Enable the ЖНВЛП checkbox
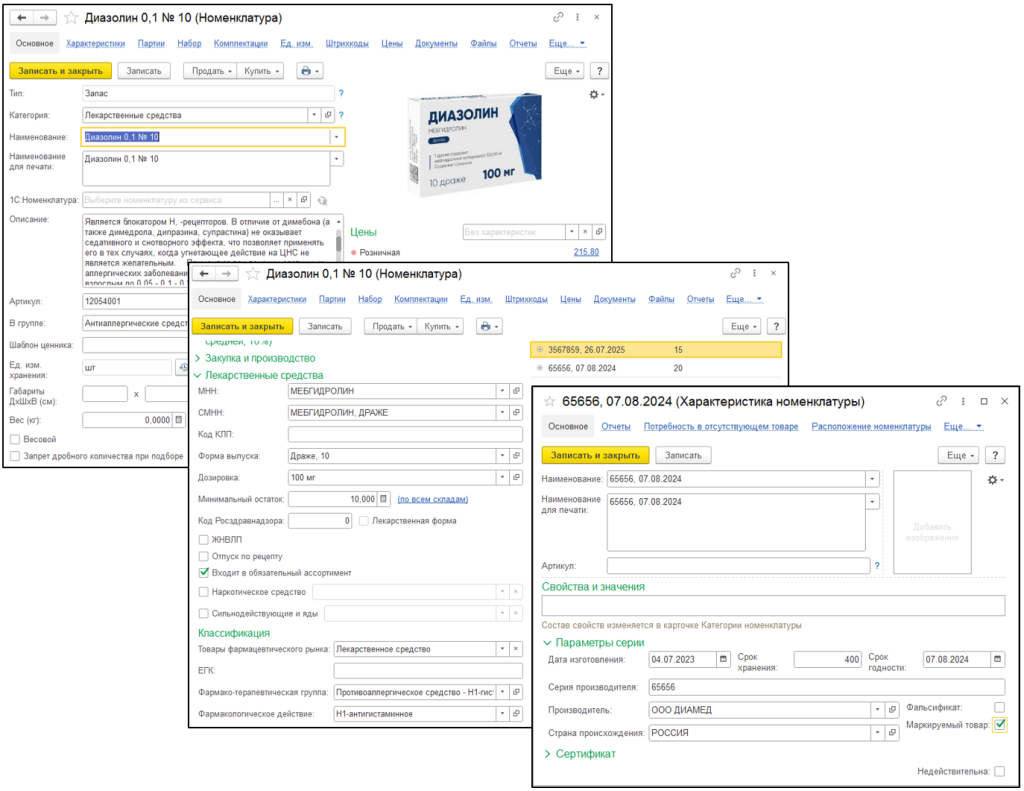 tap(204, 539)
